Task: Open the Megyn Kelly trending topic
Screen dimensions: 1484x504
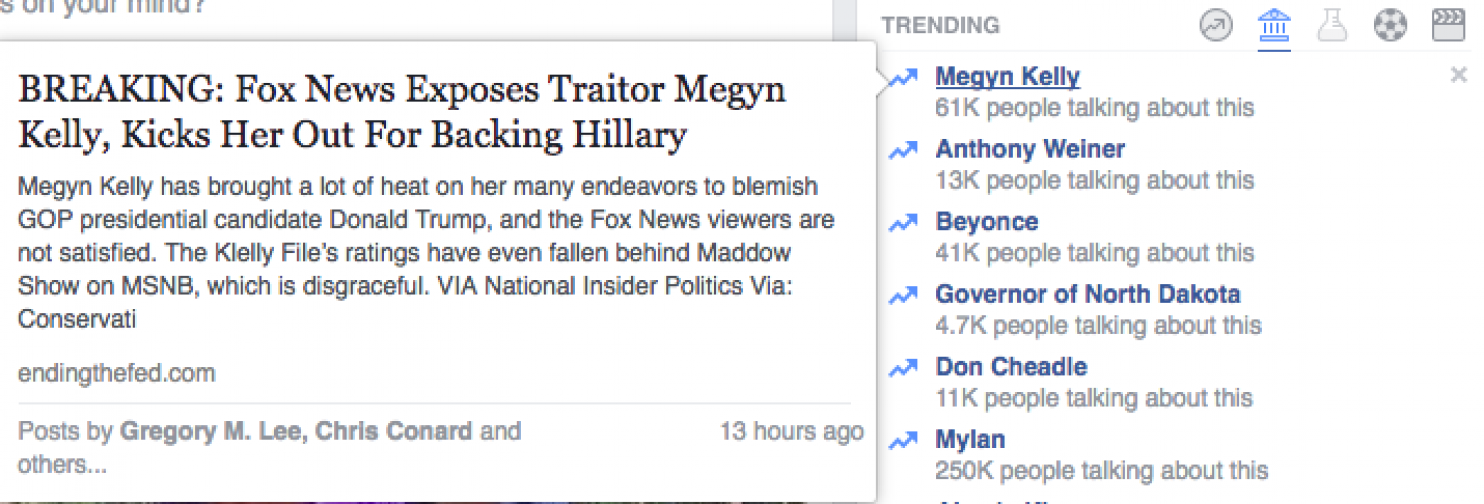Action: [1007, 77]
